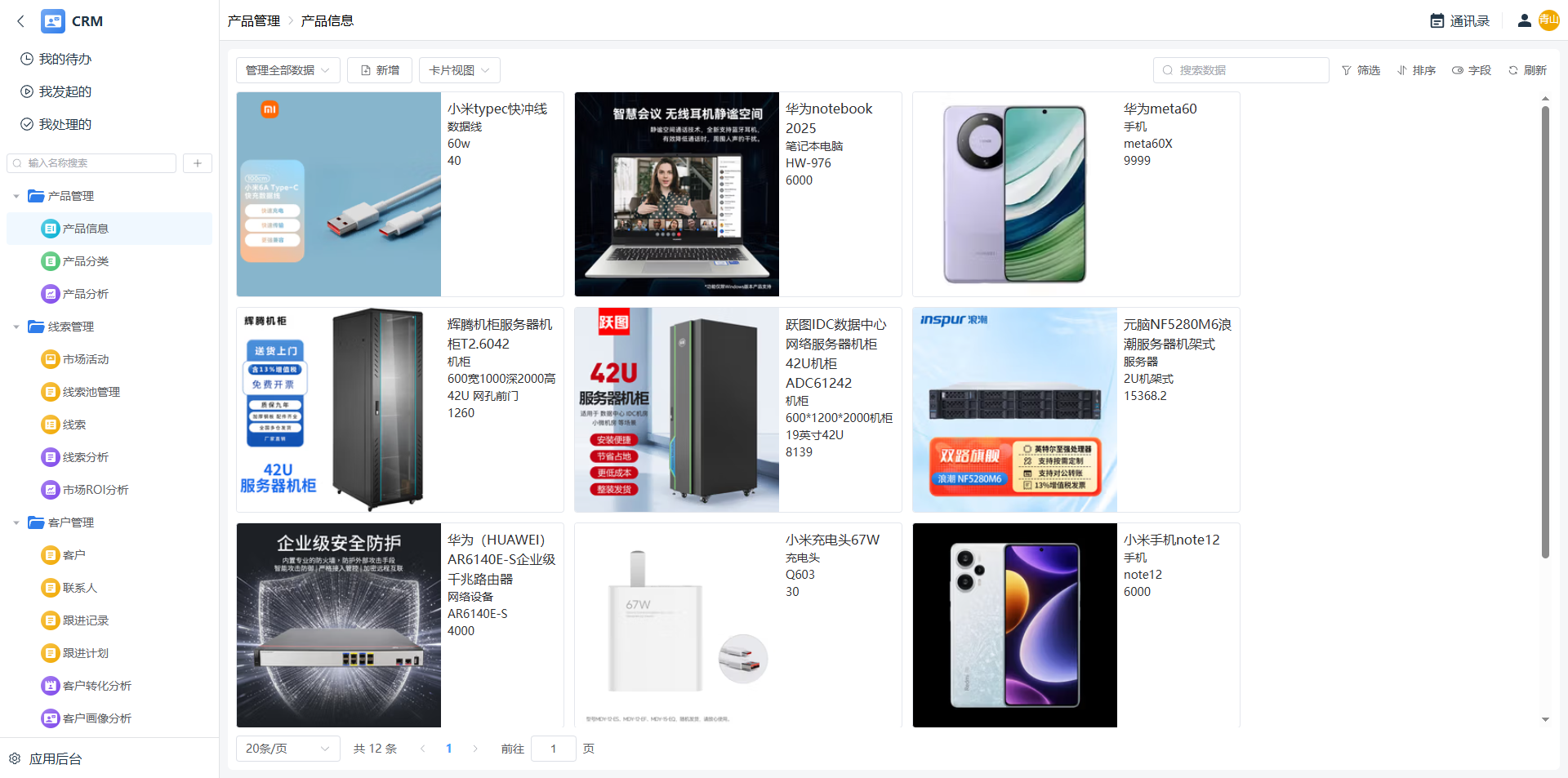Click the scrollbar up arrow
This screenshot has height=778, width=1568.
[x=1545, y=98]
